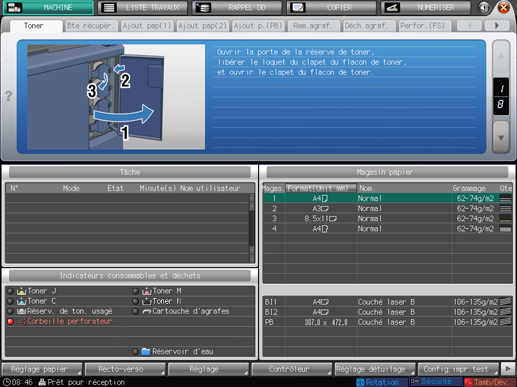This screenshot has width=517, height=387.
Task: Click the Corbeille perforateur icon
Action: tap(22, 322)
